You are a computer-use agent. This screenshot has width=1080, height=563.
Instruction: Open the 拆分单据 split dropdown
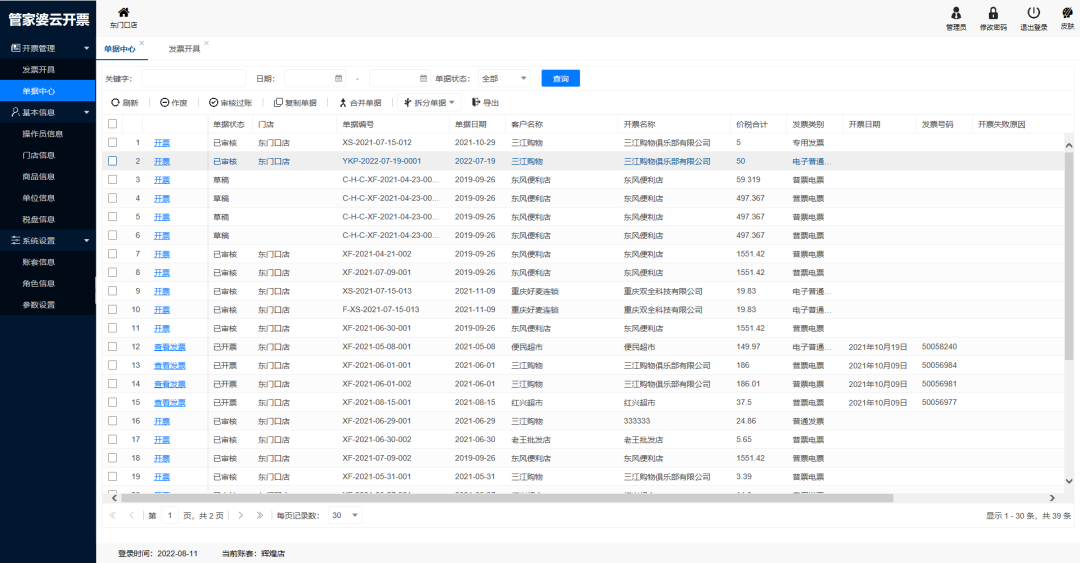(x=430, y=103)
